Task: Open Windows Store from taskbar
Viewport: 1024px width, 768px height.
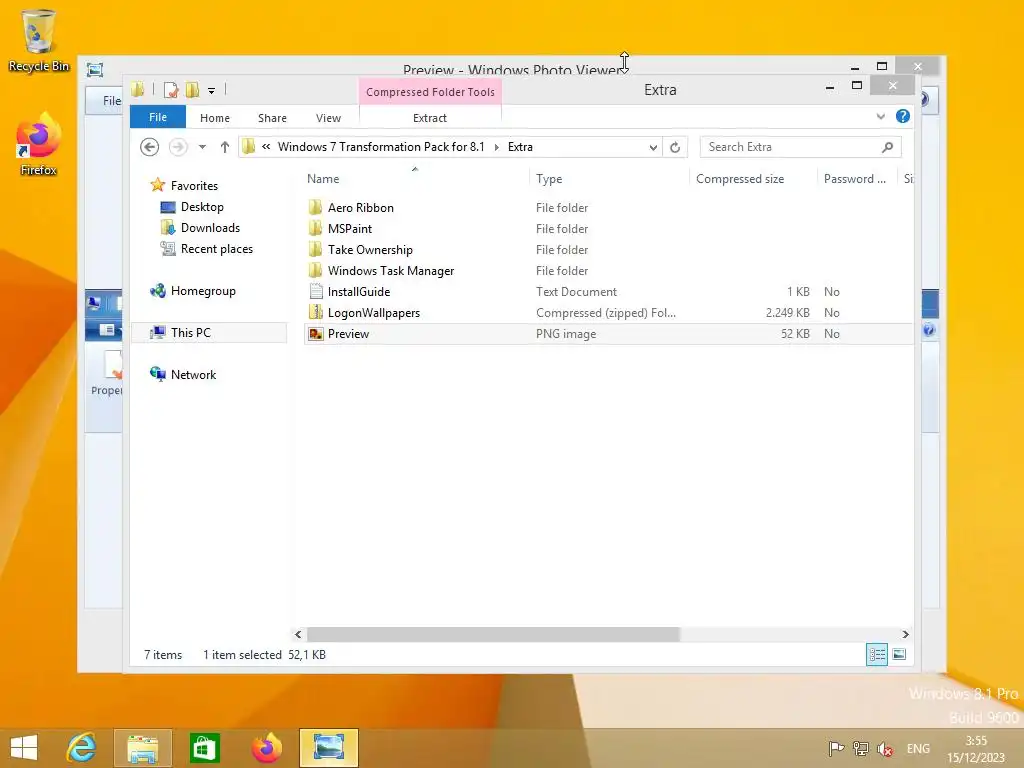Action: point(204,748)
